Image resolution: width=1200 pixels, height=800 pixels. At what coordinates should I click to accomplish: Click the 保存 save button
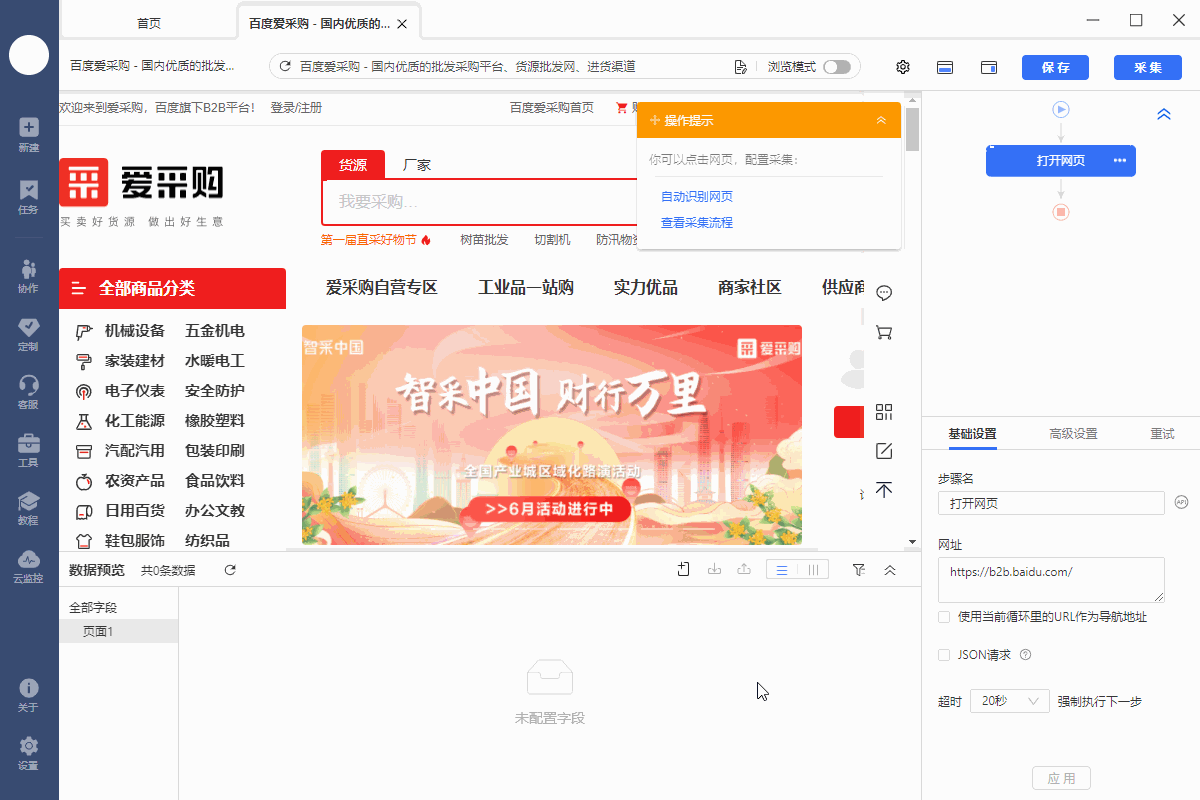click(x=1055, y=67)
